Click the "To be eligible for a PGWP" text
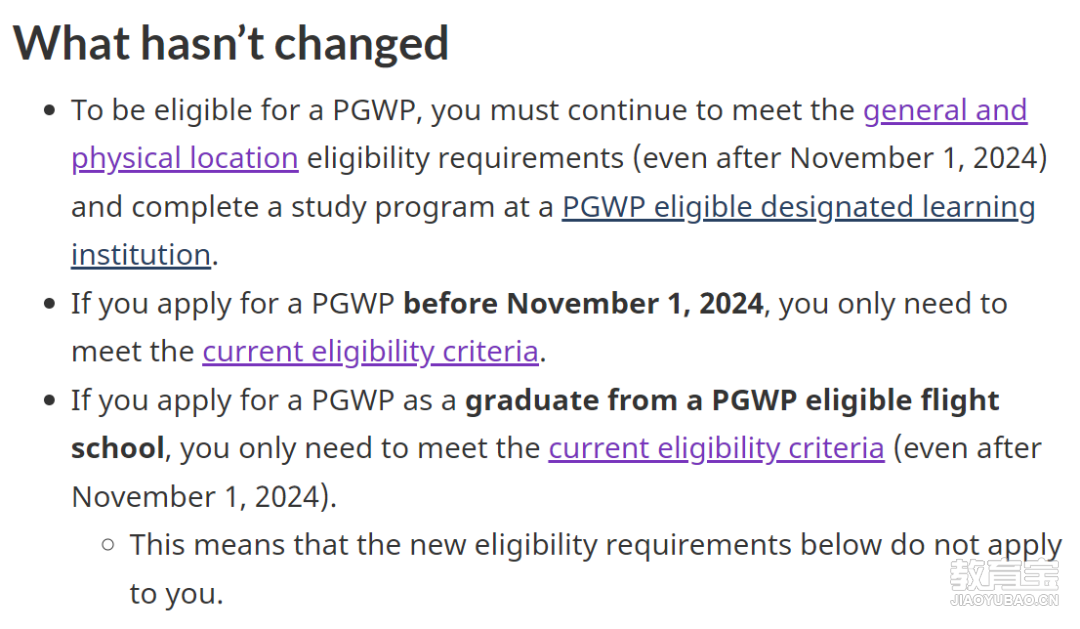Image resolution: width=1080 pixels, height=629 pixels. 244,111
